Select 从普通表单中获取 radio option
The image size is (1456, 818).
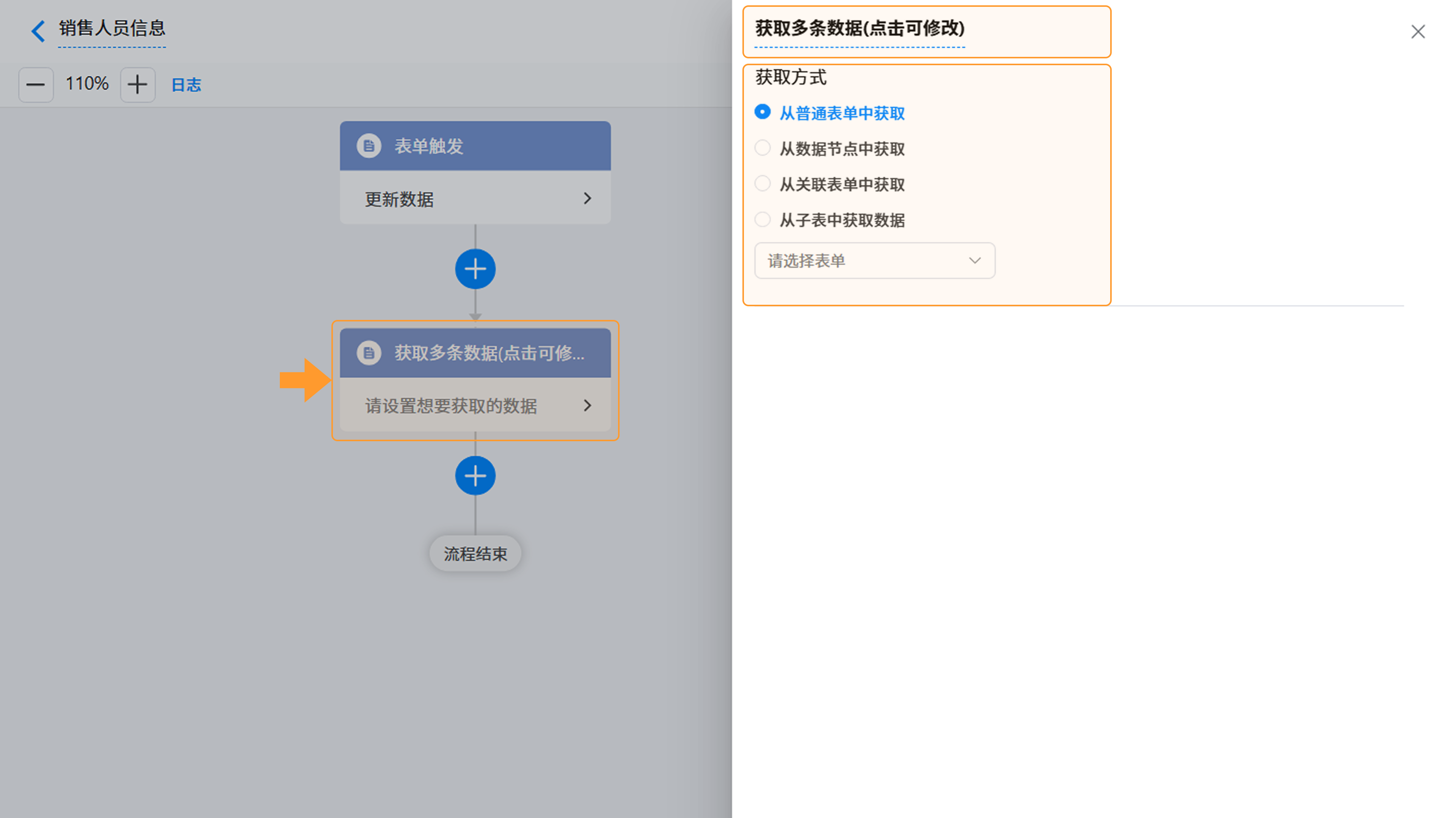pos(762,112)
